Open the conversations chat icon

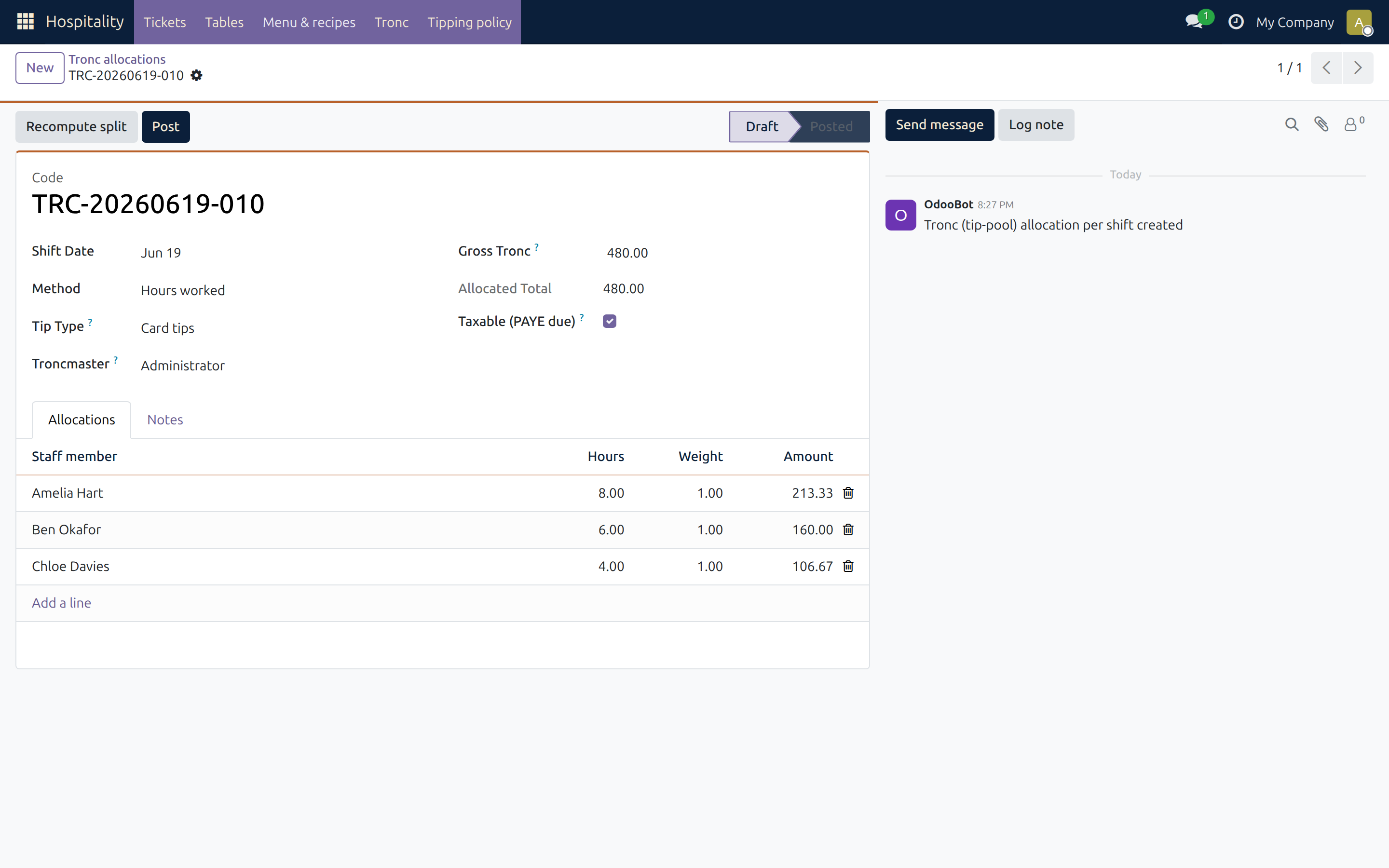click(1195, 22)
